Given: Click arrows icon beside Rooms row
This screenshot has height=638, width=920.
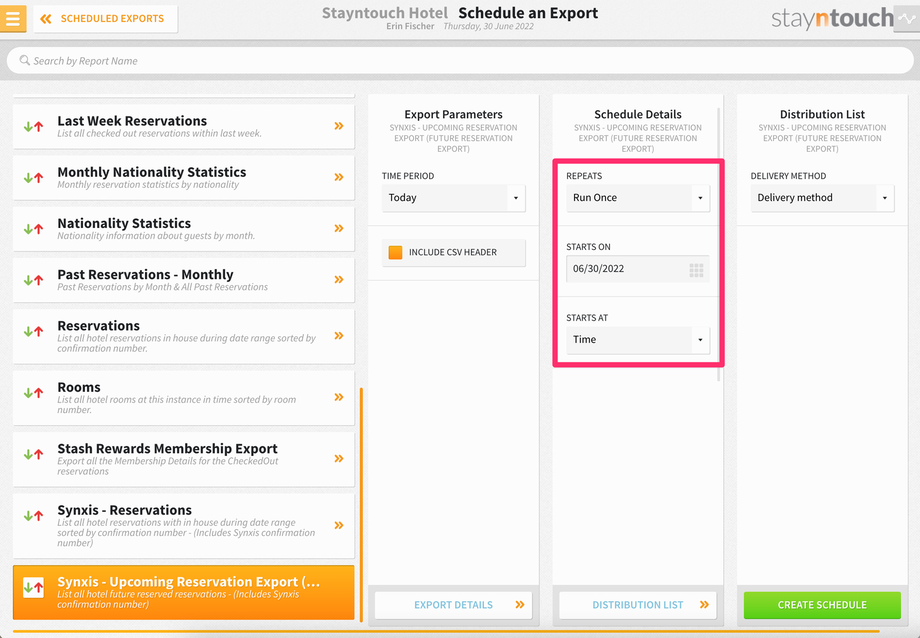Looking at the screenshot, I should pyautogui.click(x=33, y=393).
